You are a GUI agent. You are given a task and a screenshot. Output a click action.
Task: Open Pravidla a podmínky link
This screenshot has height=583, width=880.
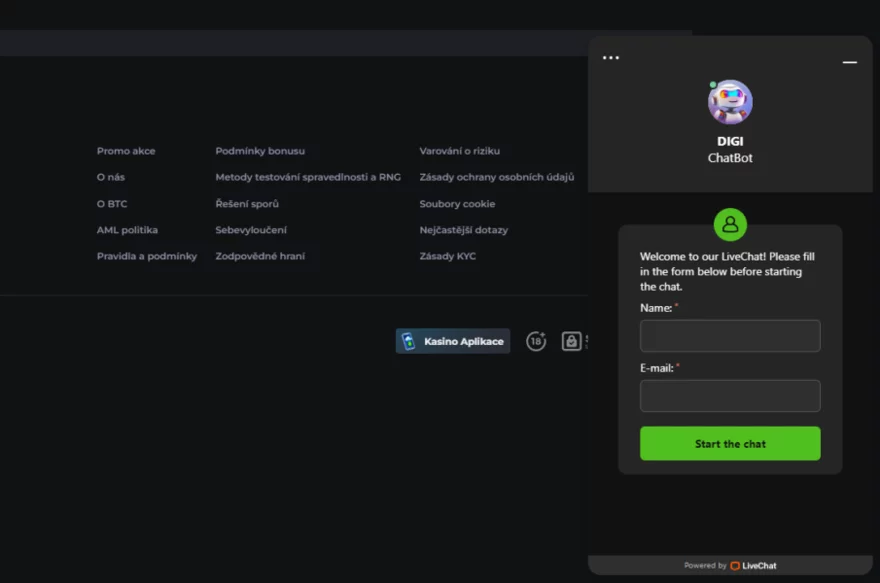147,256
